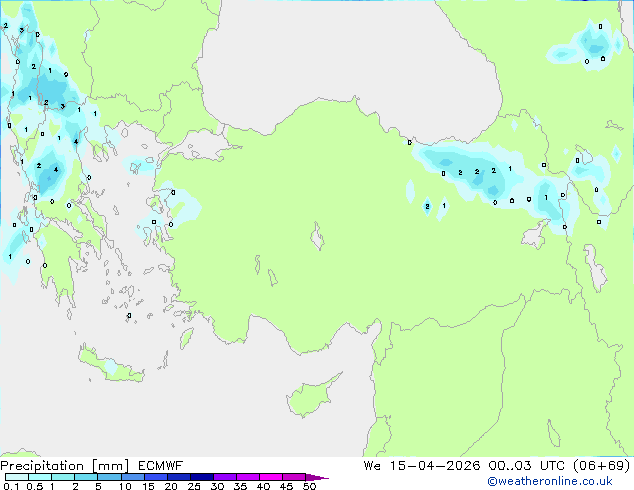Click the 1–2 mm legend color swatch
634x490 pixels.
coord(63,477)
